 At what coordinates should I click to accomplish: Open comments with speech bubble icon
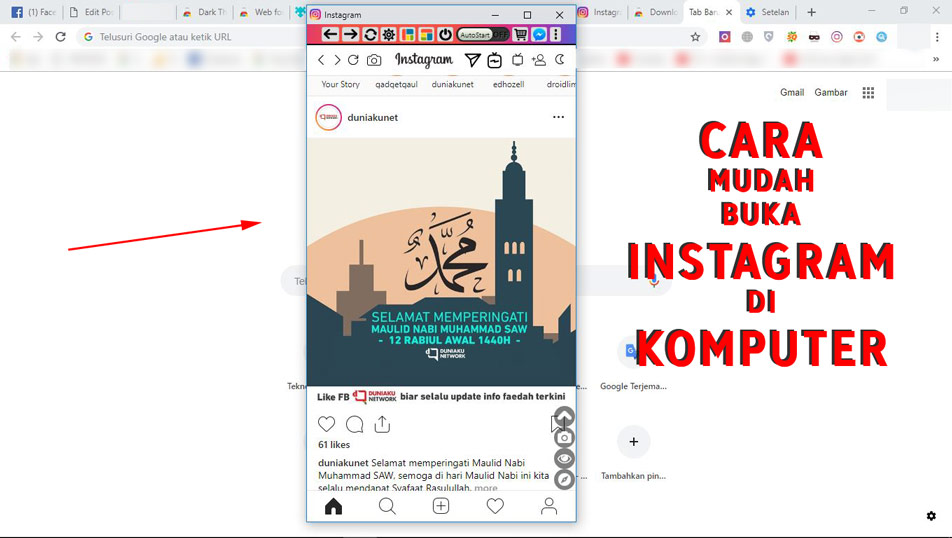click(x=355, y=424)
